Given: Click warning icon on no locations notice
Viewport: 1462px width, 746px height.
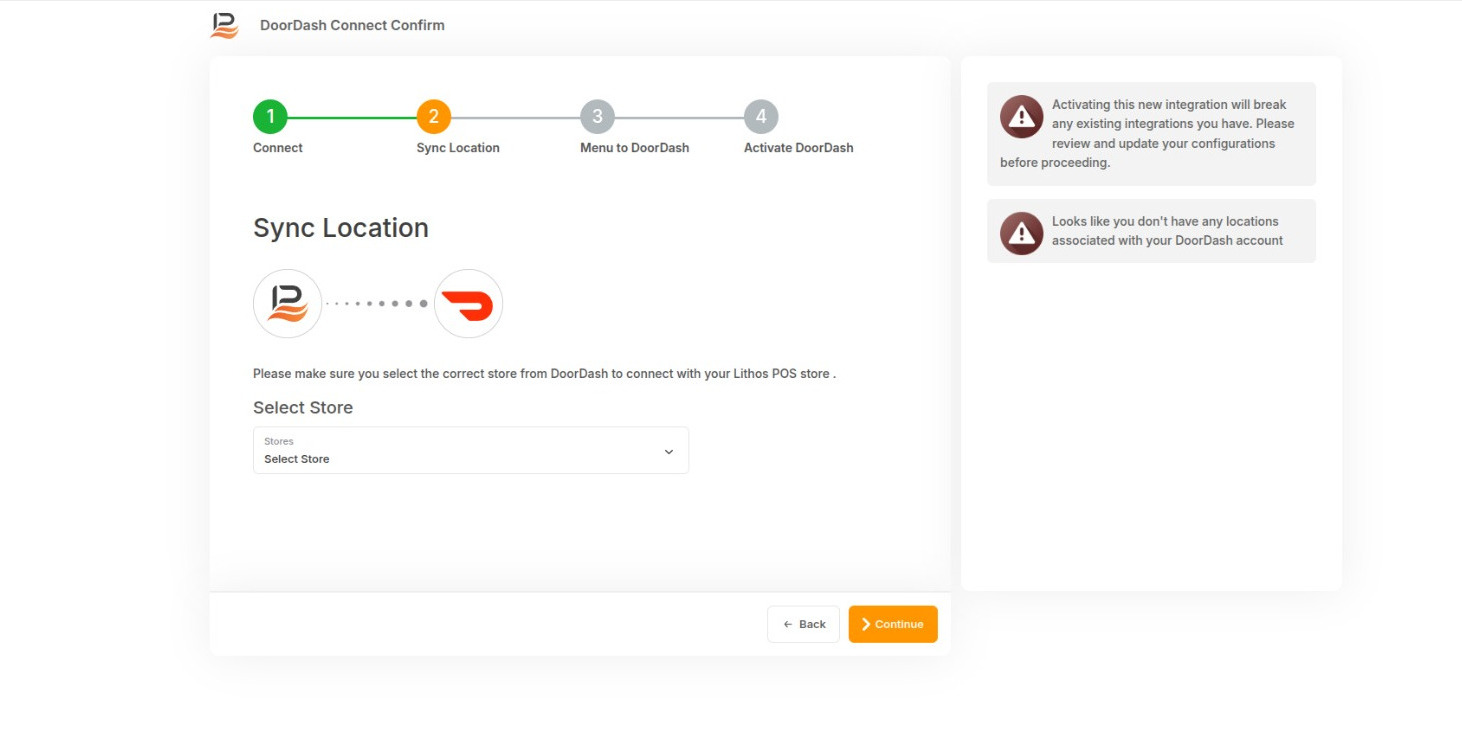Looking at the screenshot, I should pos(1022,234).
